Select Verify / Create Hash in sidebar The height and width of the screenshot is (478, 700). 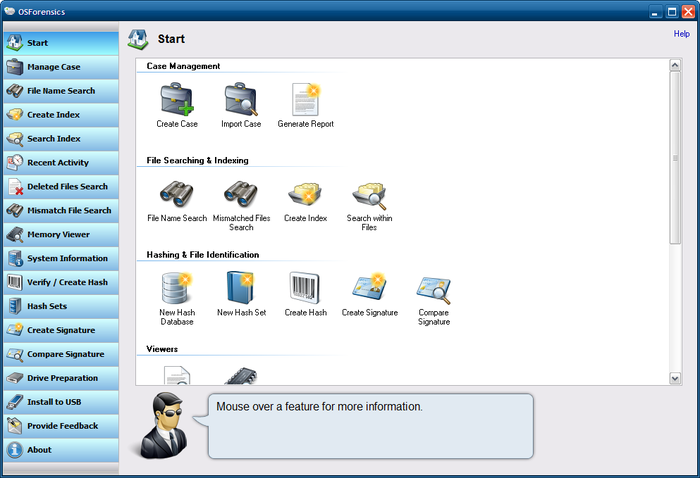(61, 283)
